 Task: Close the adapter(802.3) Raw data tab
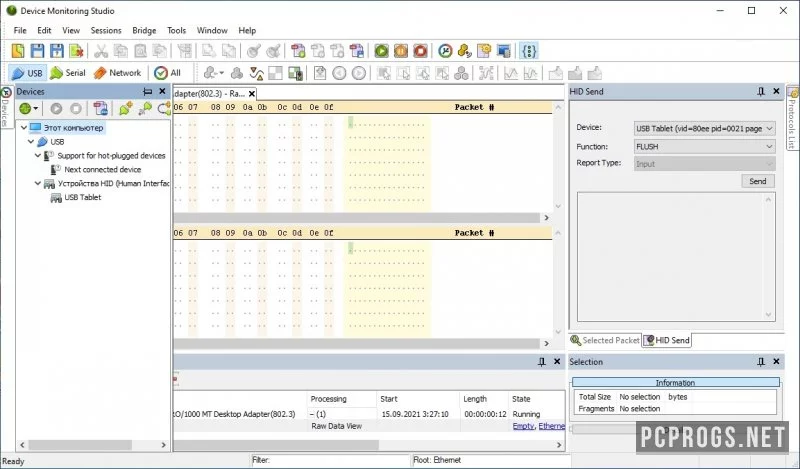point(252,94)
